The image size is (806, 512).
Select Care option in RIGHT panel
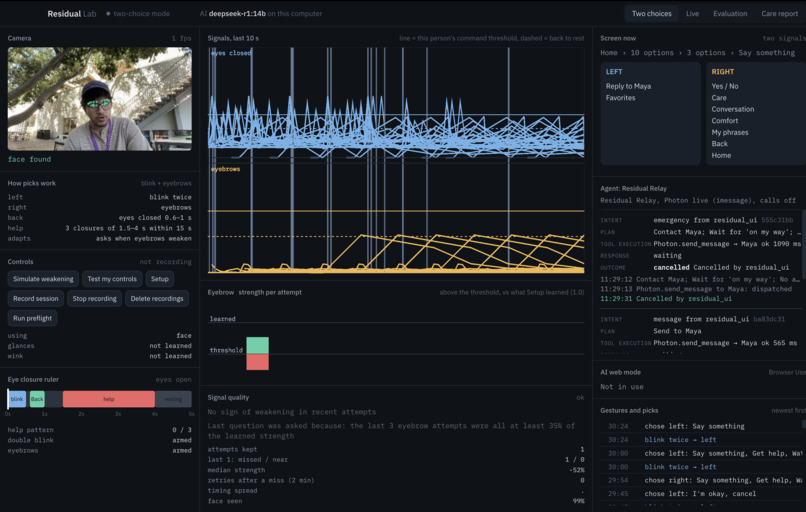pos(719,98)
